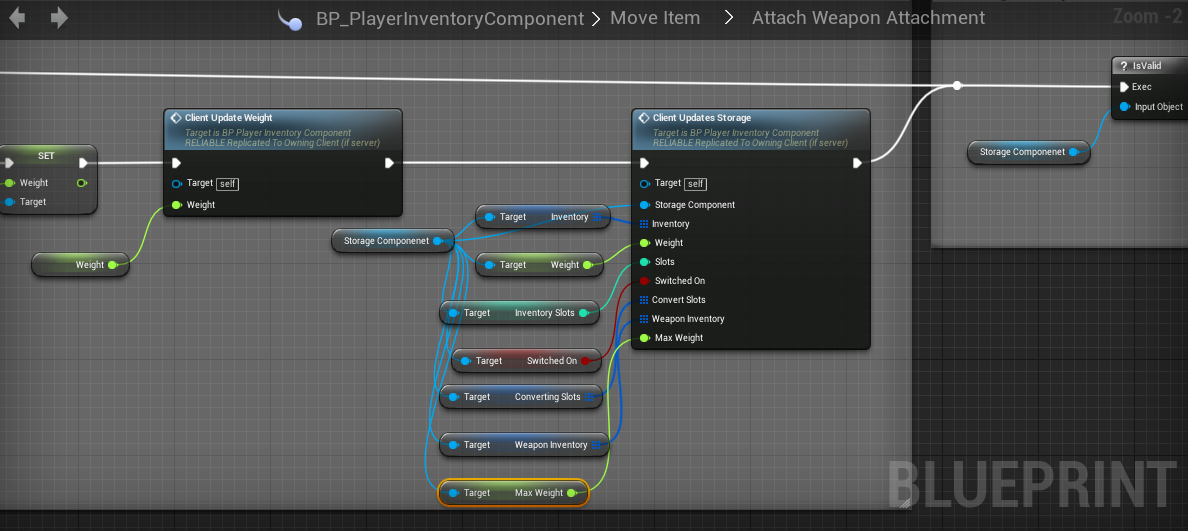1188x531 pixels.
Task: Click the red Switched On boolean pin
Action: click(x=644, y=281)
